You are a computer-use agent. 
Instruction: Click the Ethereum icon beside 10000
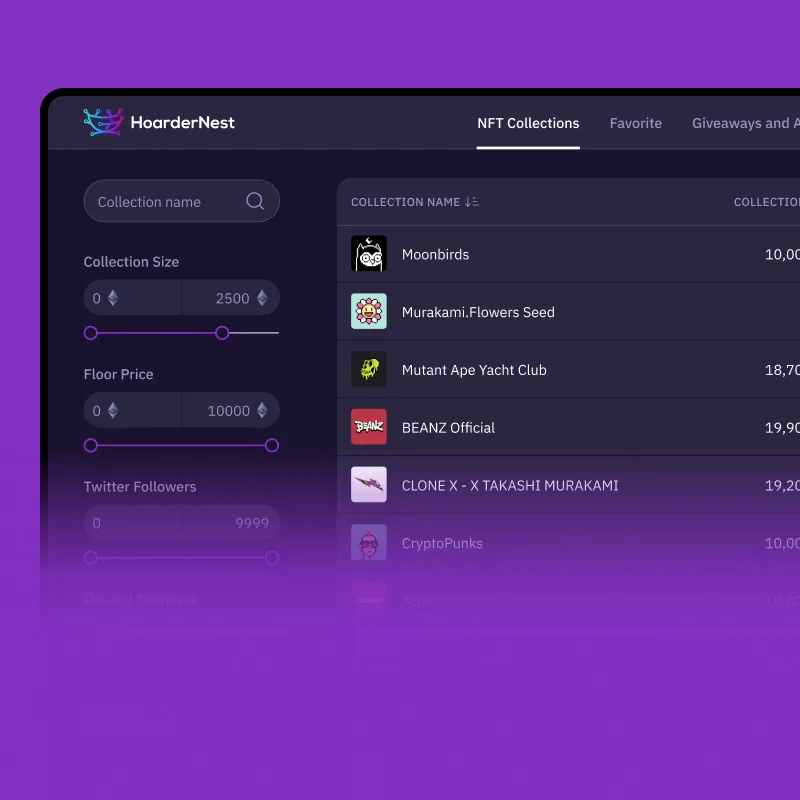262,410
